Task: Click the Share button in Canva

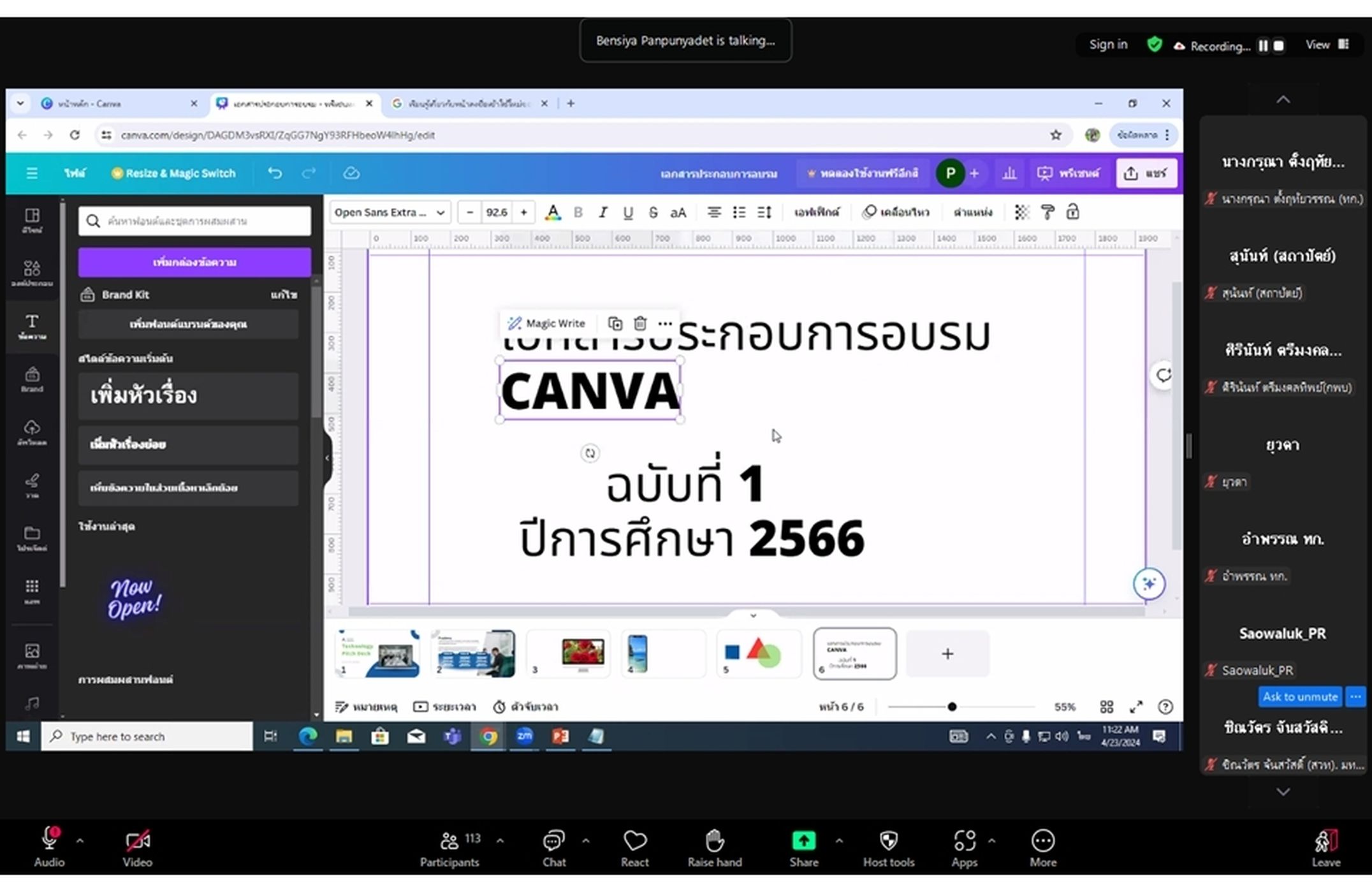Action: tap(1146, 173)
